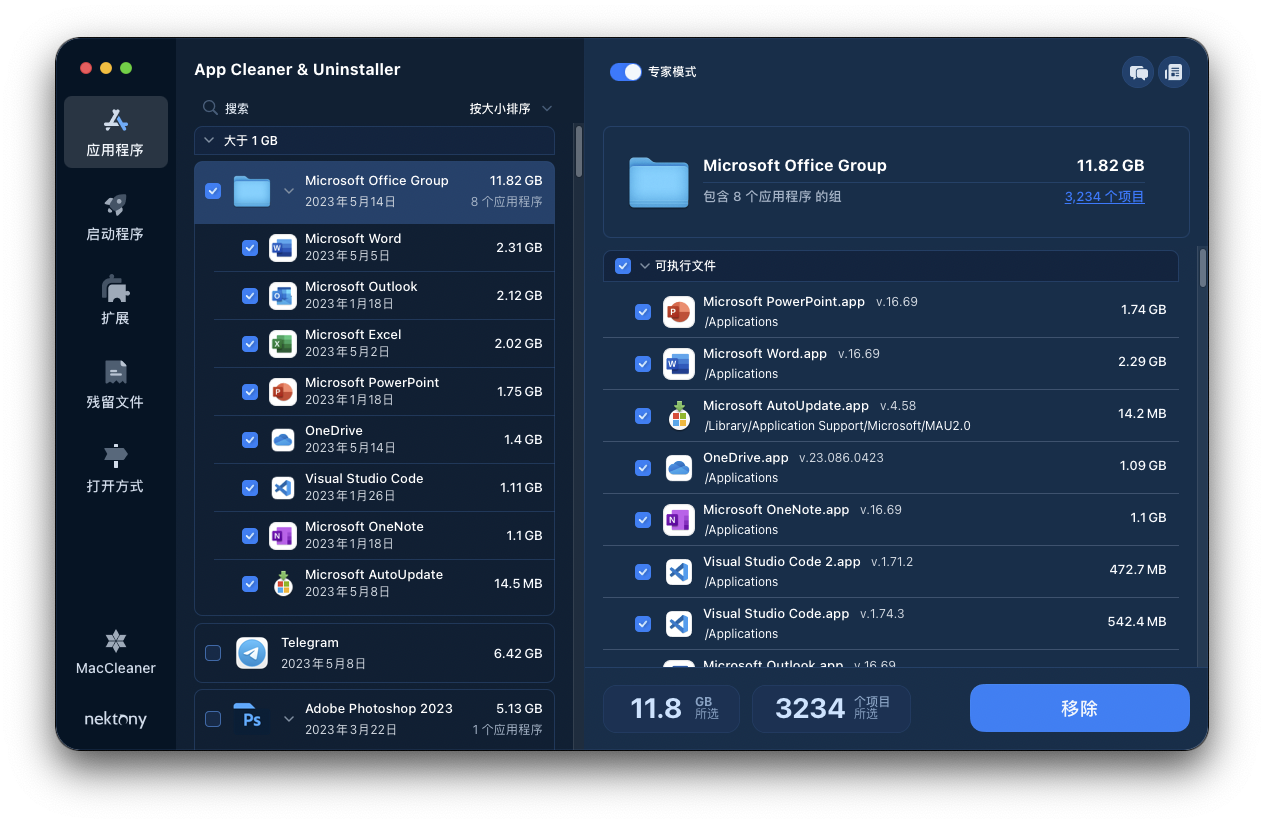Screen dimensions: 1264x824
Task: Open the 3,234 个项目 link
Action: point(1104,197)
